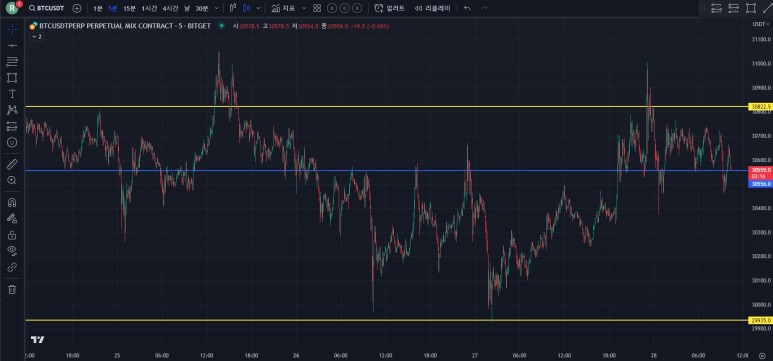
Task: Select the blue 30556.0 price label
Action: tap(760, 184)
